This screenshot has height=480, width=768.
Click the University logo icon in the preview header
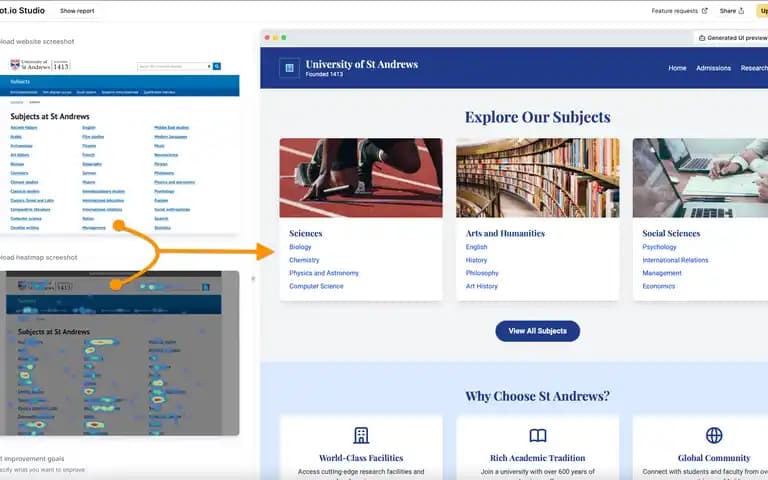coord(289,68)
